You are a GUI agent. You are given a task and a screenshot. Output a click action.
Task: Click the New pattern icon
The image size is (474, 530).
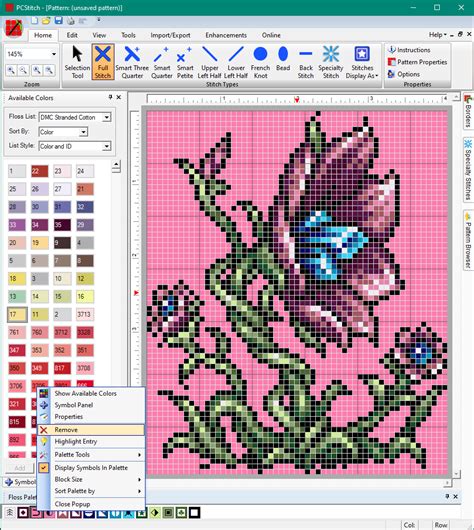(34, 21)
